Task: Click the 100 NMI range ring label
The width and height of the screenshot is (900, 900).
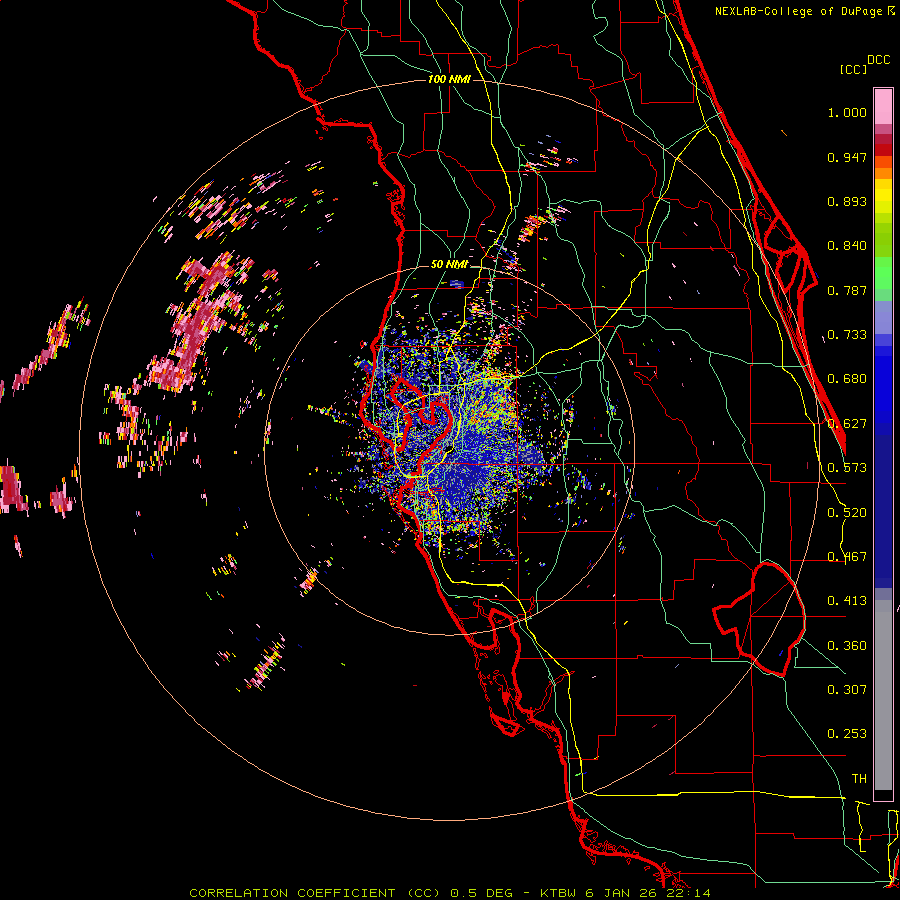Action: [x=449, y=79]
